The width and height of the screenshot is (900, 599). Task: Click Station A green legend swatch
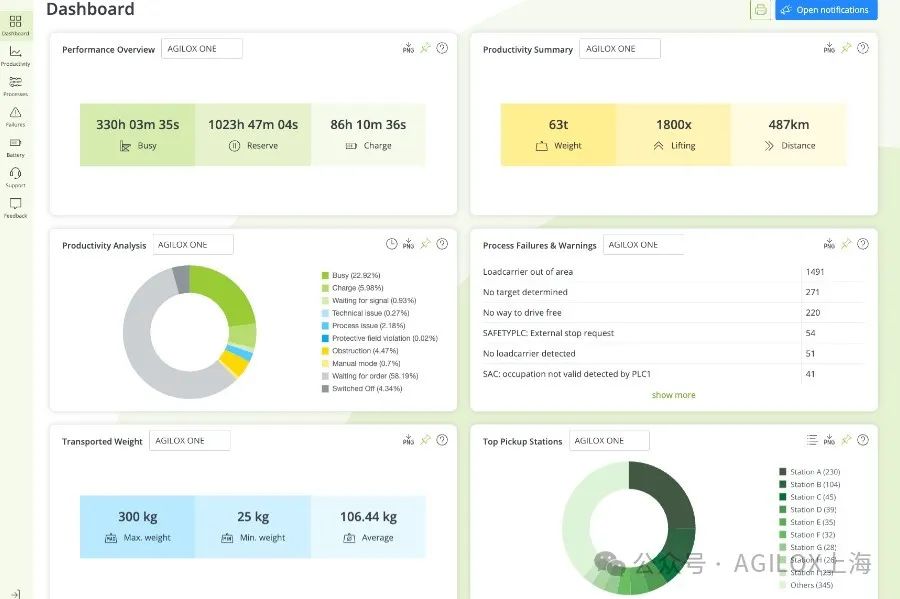[783, 472]
